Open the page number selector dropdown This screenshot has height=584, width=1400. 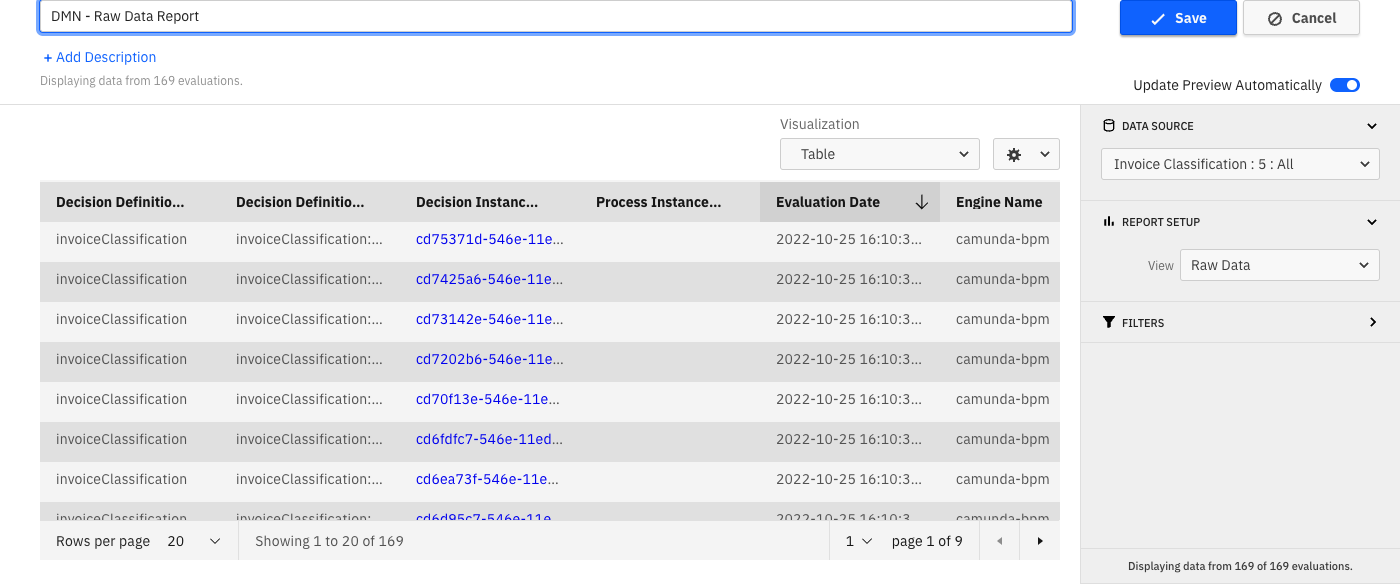click(x=859, y=541)
